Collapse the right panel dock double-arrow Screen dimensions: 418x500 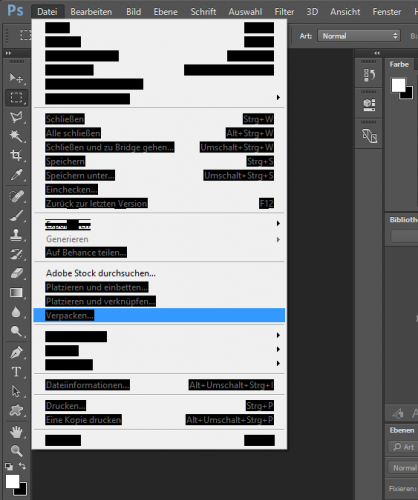click(377, 53)
